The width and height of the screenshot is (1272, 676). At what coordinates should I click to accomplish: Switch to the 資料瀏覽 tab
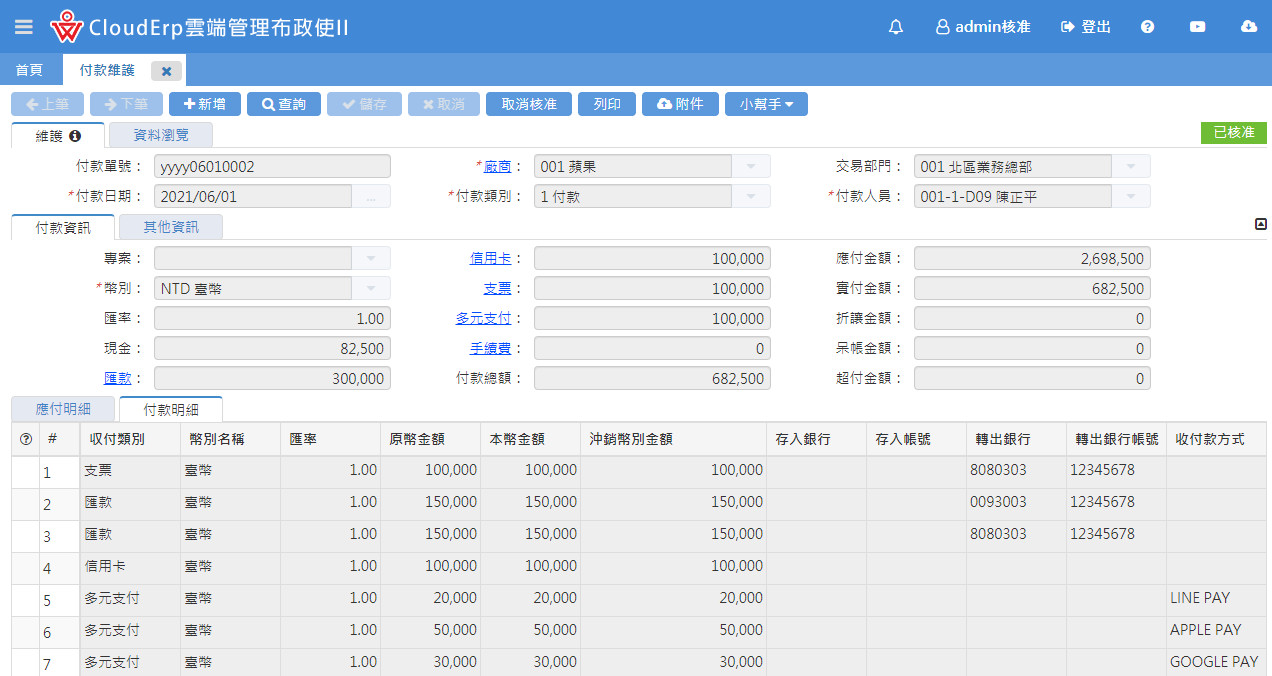pyautogui.click(x=160, y=135)
